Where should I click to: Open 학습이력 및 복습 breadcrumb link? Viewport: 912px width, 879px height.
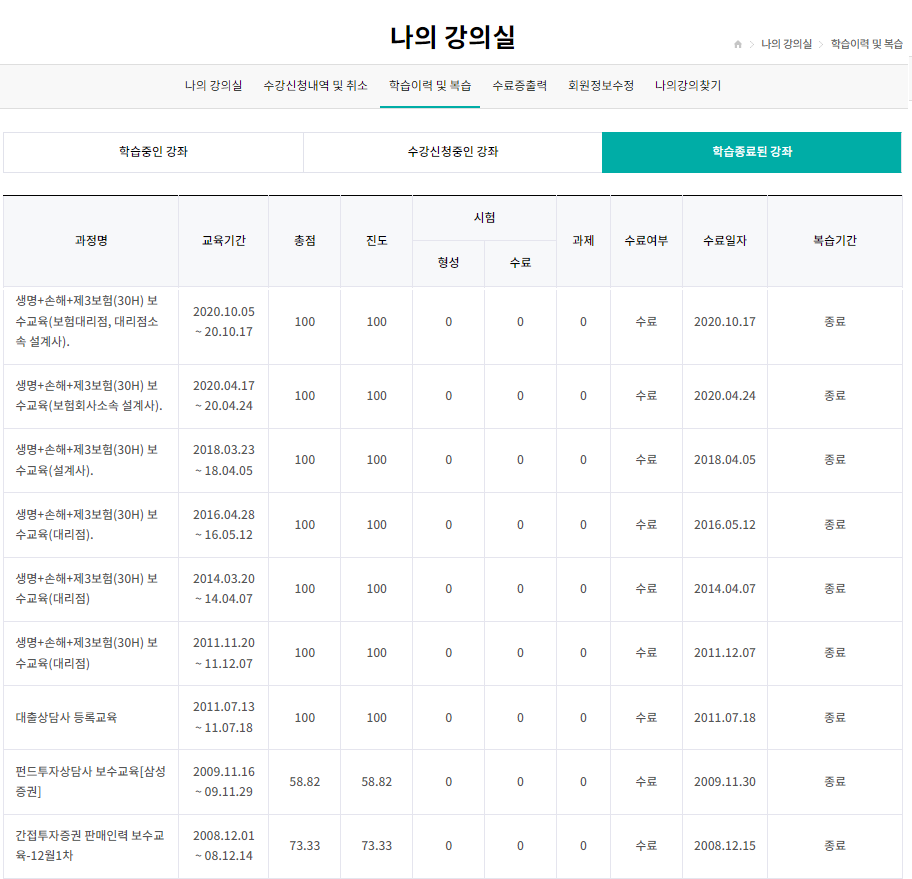tap(867, 44)
